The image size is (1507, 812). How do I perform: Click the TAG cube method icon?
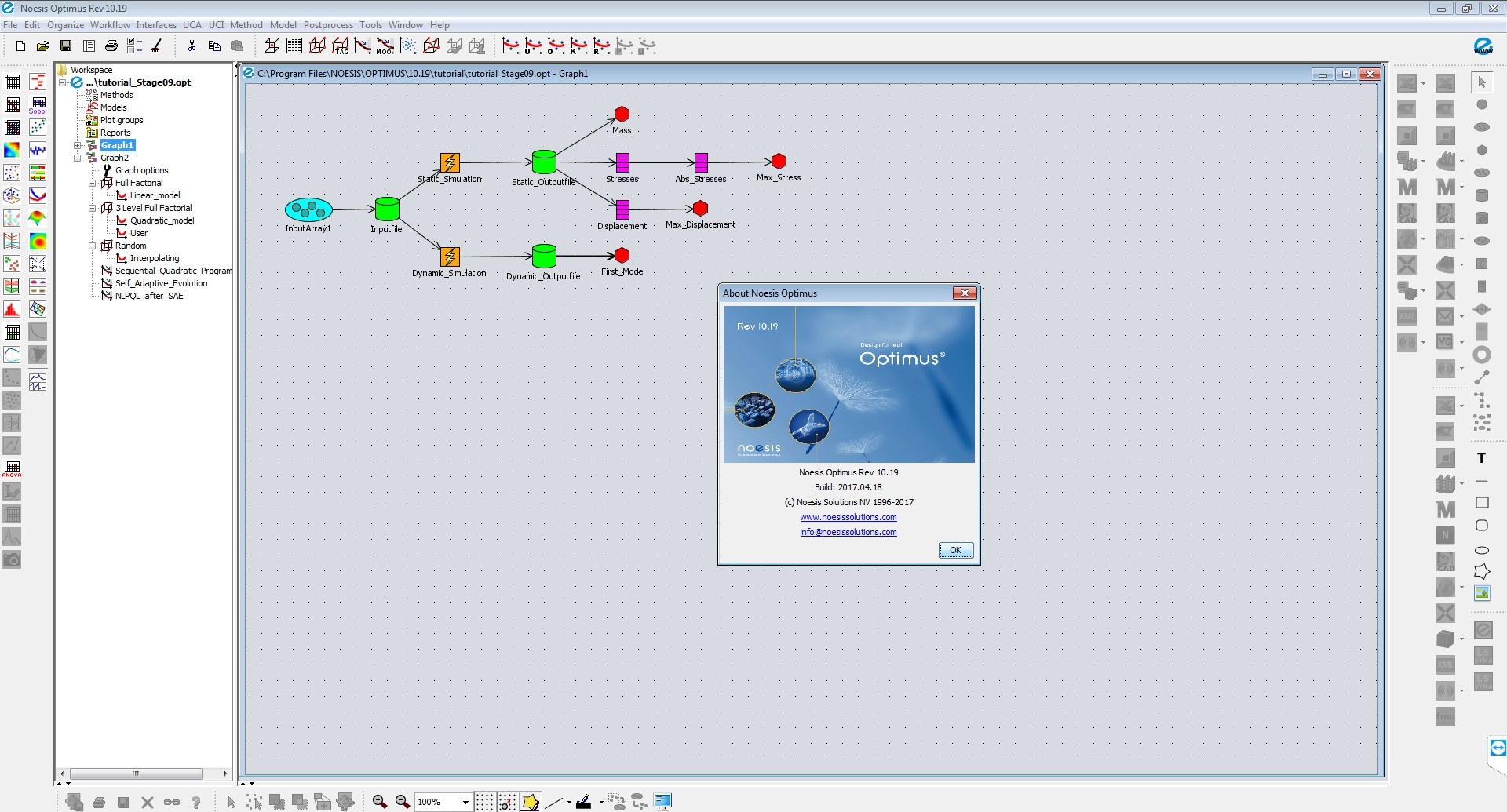click(x=340, y=46)
